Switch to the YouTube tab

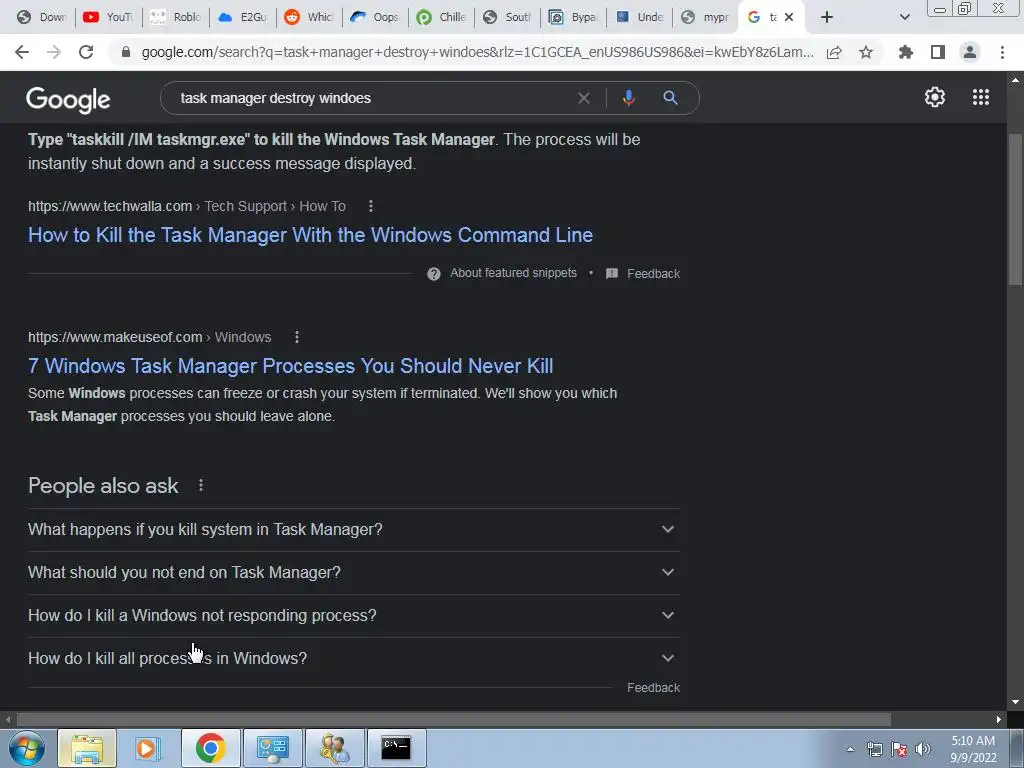(x=108, y=17)
